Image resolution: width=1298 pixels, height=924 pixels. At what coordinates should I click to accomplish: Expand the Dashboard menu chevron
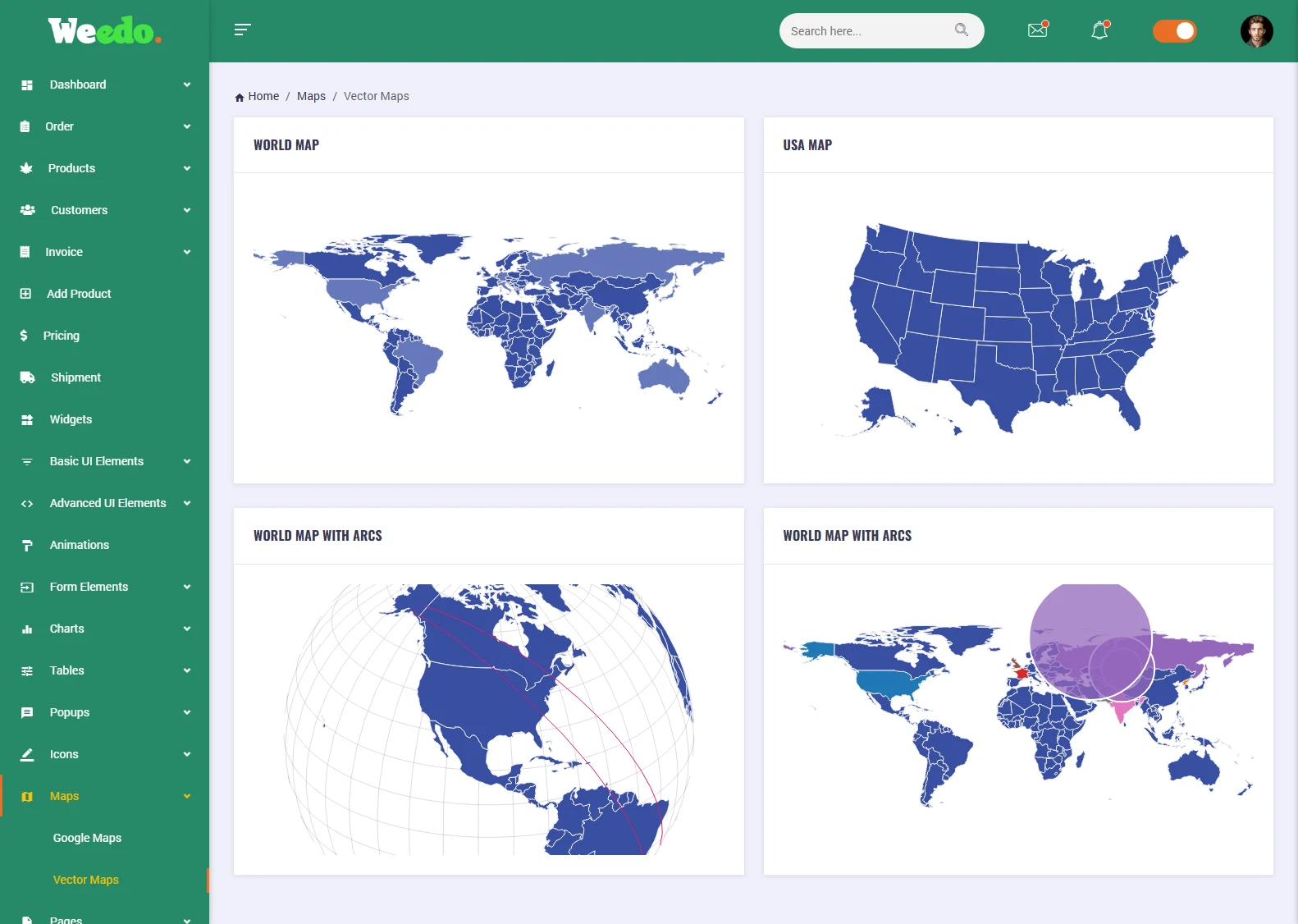coord(187,85)
